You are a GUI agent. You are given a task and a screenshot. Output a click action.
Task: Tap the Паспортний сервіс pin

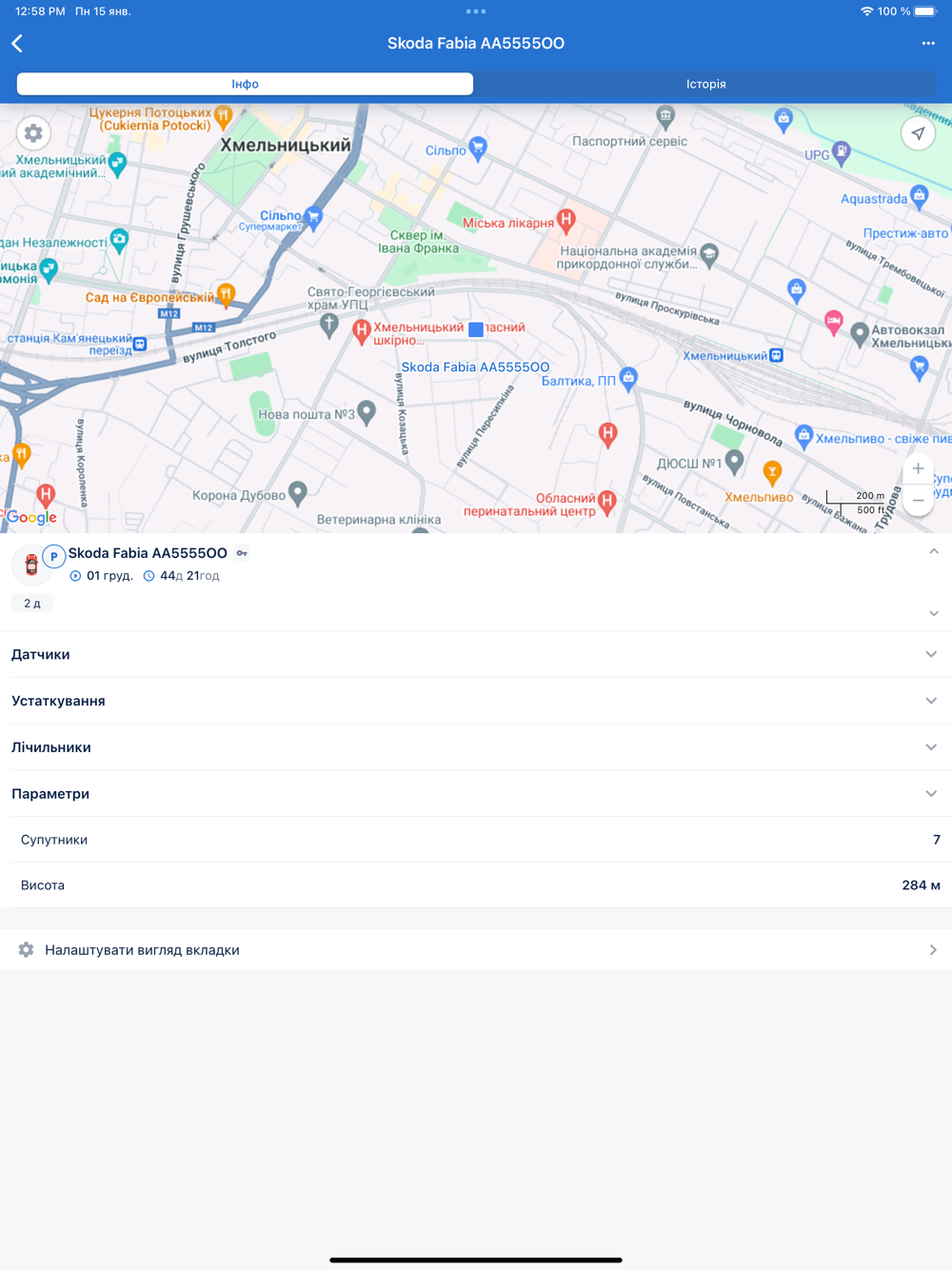[665, 117]
